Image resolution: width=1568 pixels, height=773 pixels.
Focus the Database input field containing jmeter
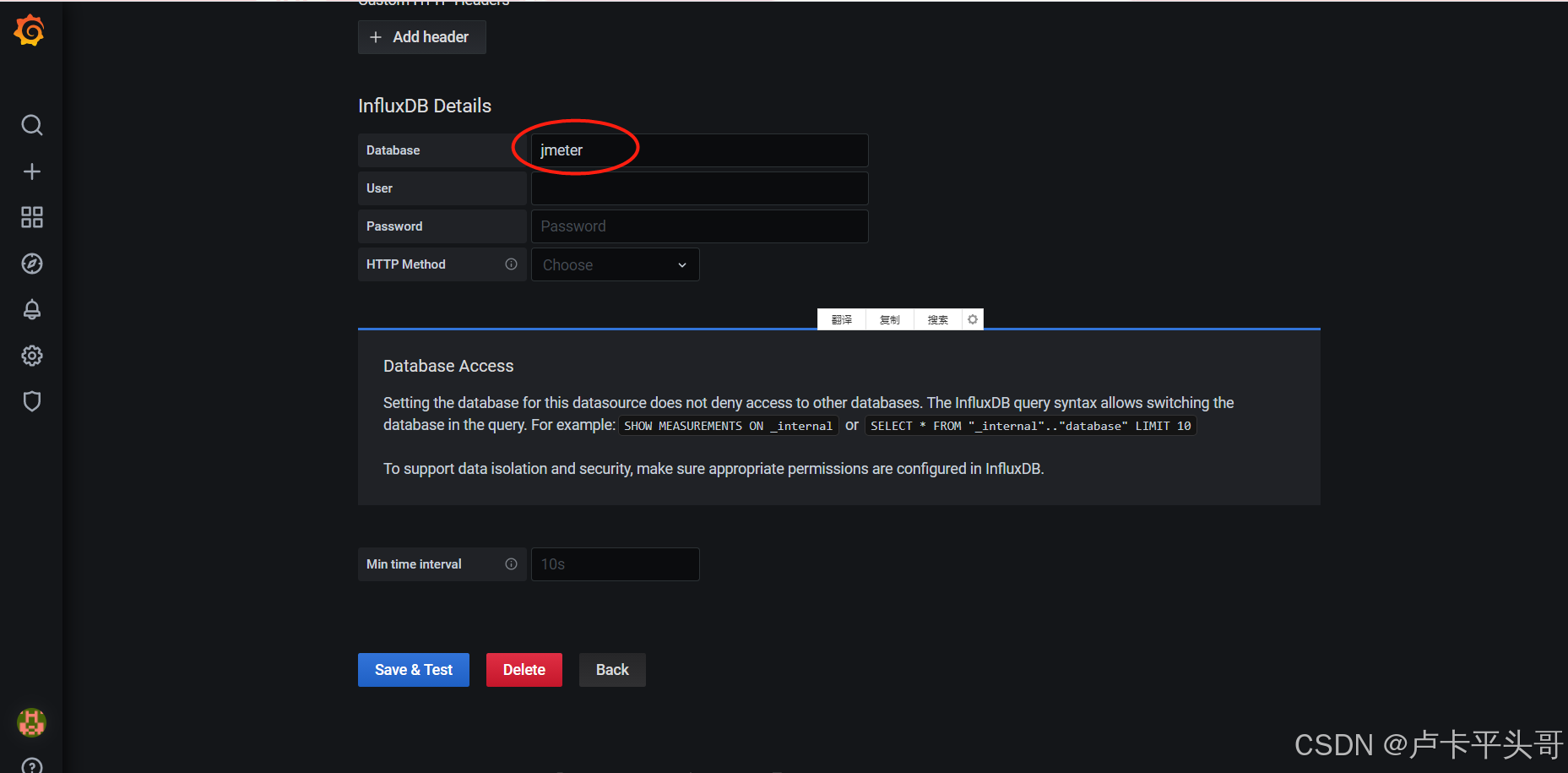[699, 150]
